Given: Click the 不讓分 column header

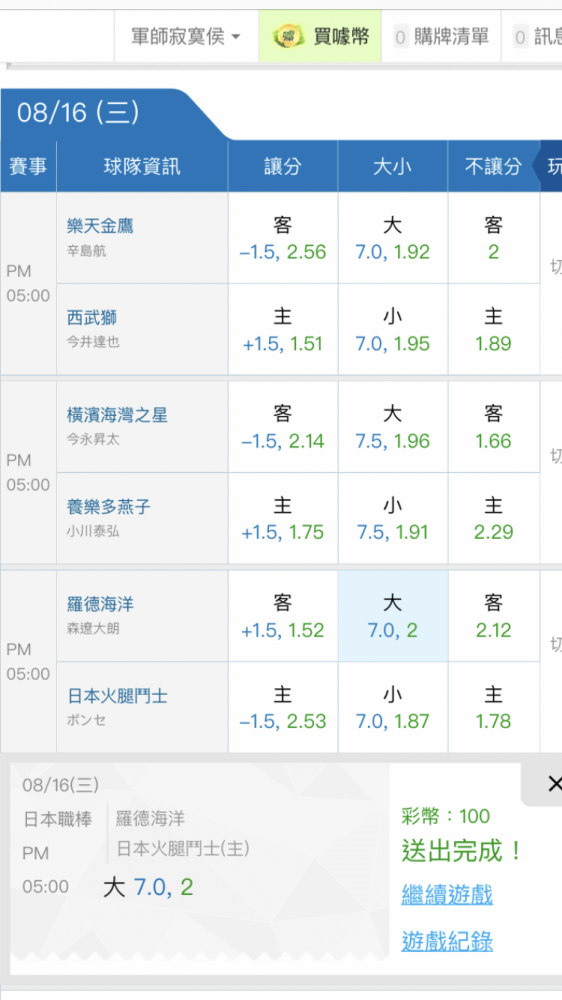Looking at the screenshot, I should point(493,167).
